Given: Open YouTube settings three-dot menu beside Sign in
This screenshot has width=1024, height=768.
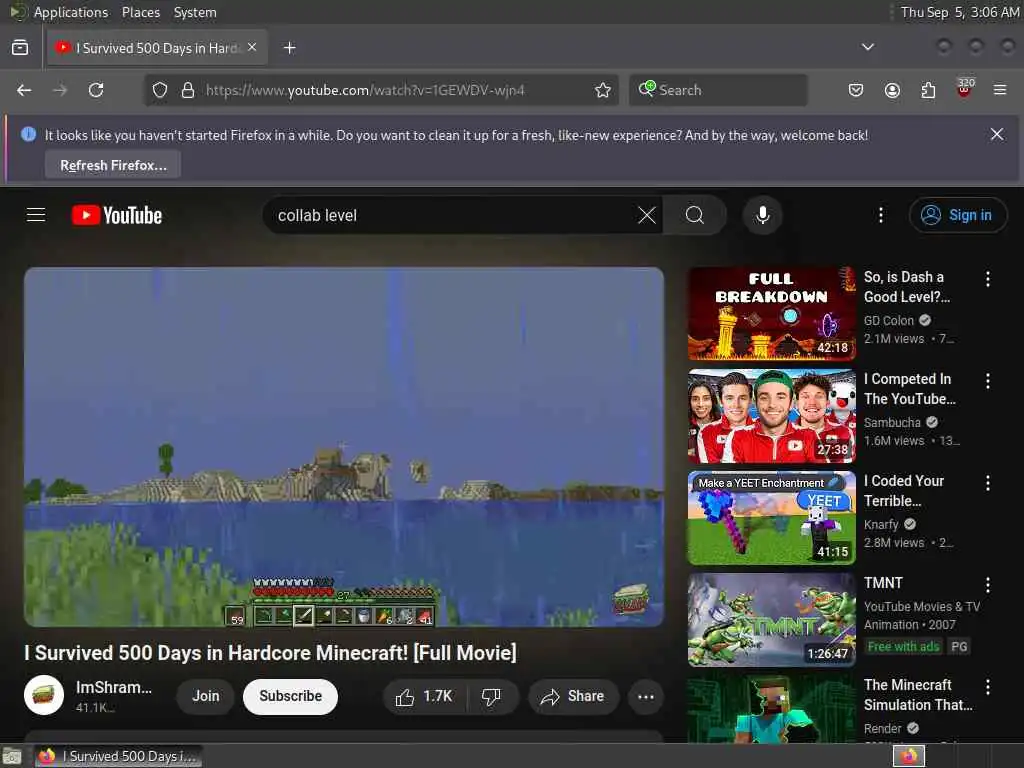Looking at the screenshot, I should point(880,215).
